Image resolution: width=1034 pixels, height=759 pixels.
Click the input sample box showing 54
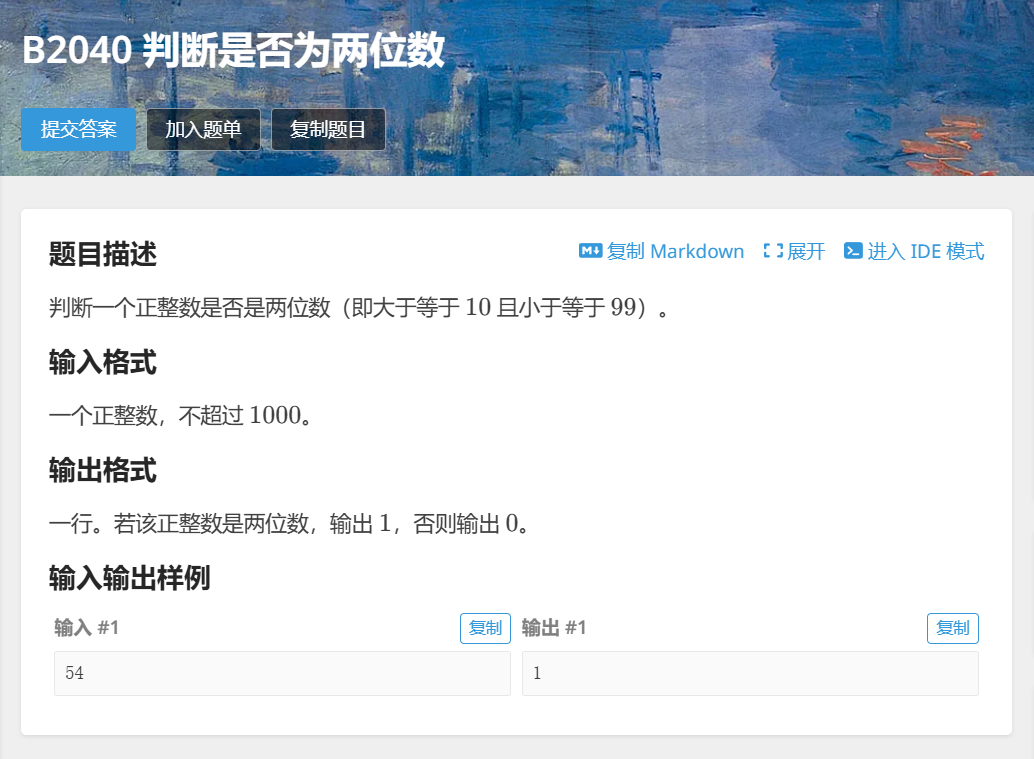pos(281,673)
